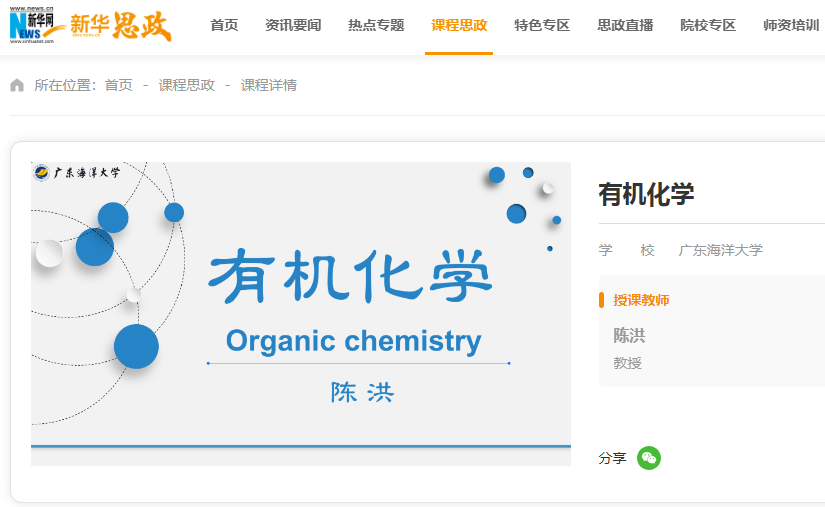Click the 首页 breadcrumb link
The image size is (825, 507).
(118, 85)
